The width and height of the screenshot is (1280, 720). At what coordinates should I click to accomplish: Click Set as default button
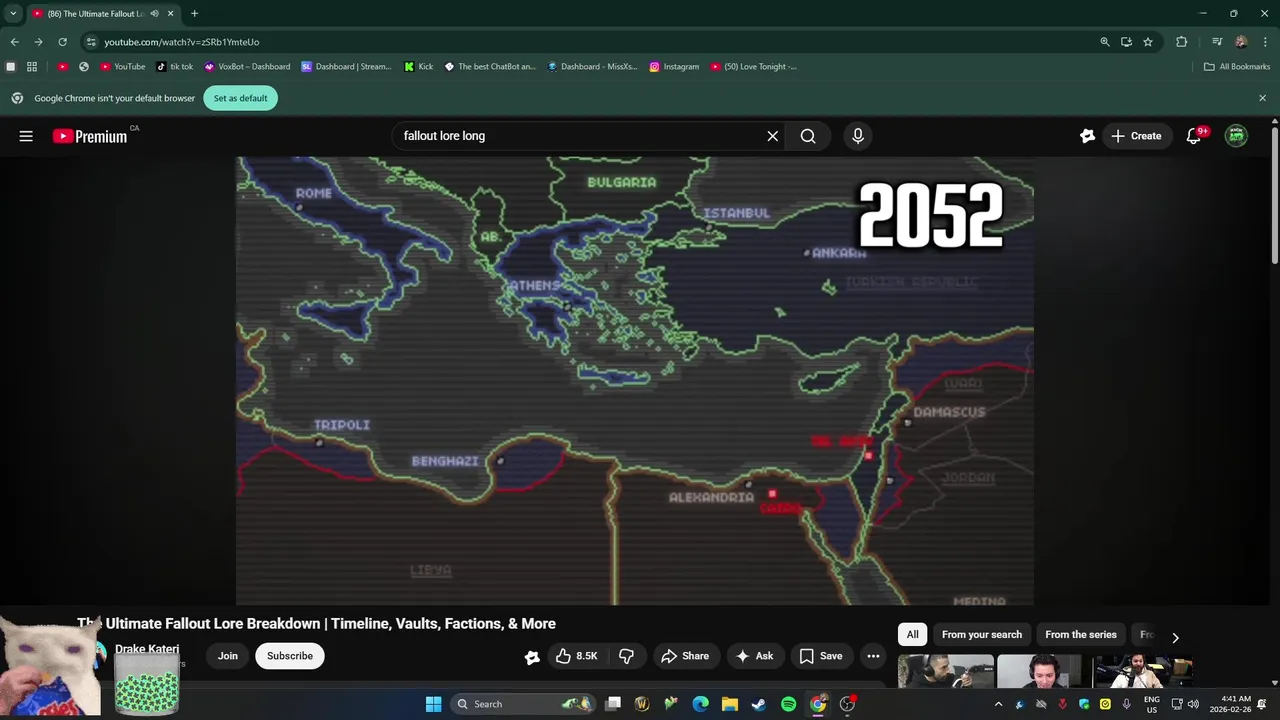240,98
